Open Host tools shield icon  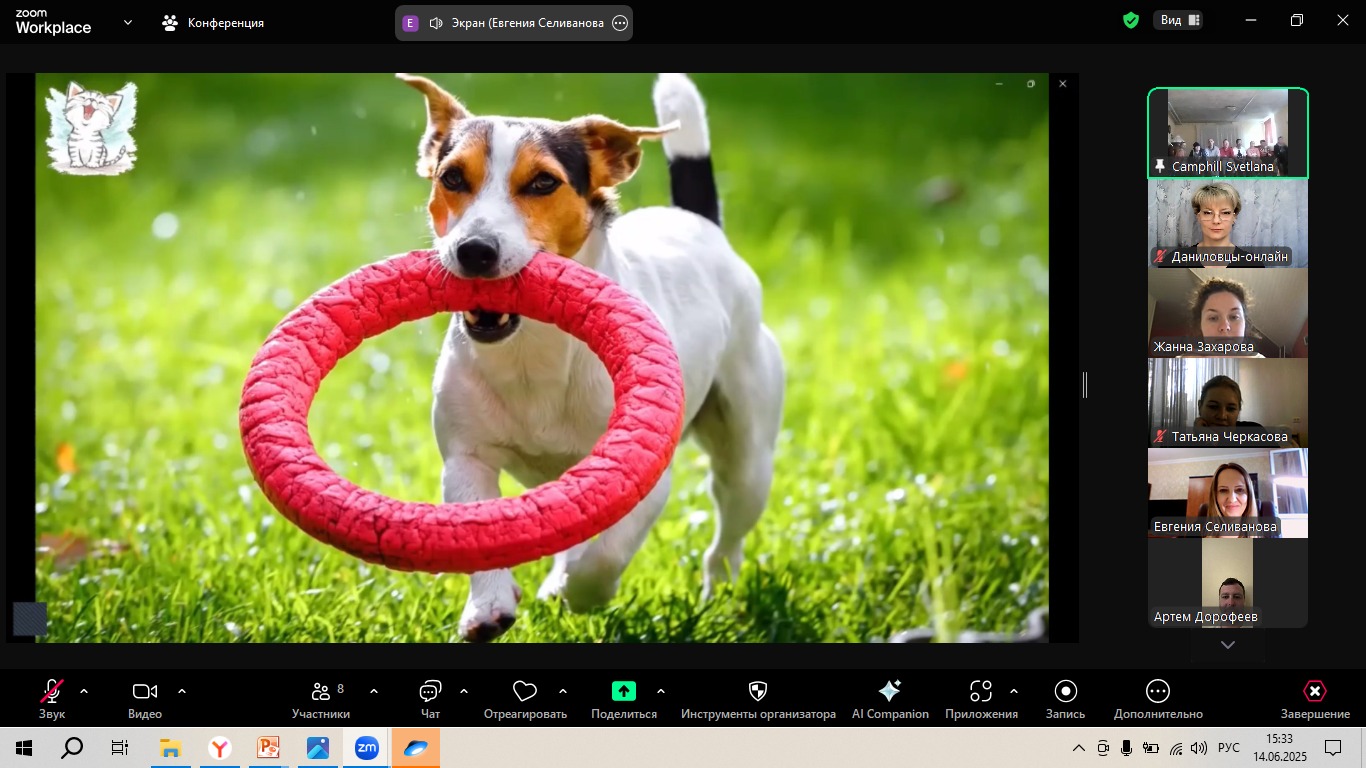pos(758,692)
